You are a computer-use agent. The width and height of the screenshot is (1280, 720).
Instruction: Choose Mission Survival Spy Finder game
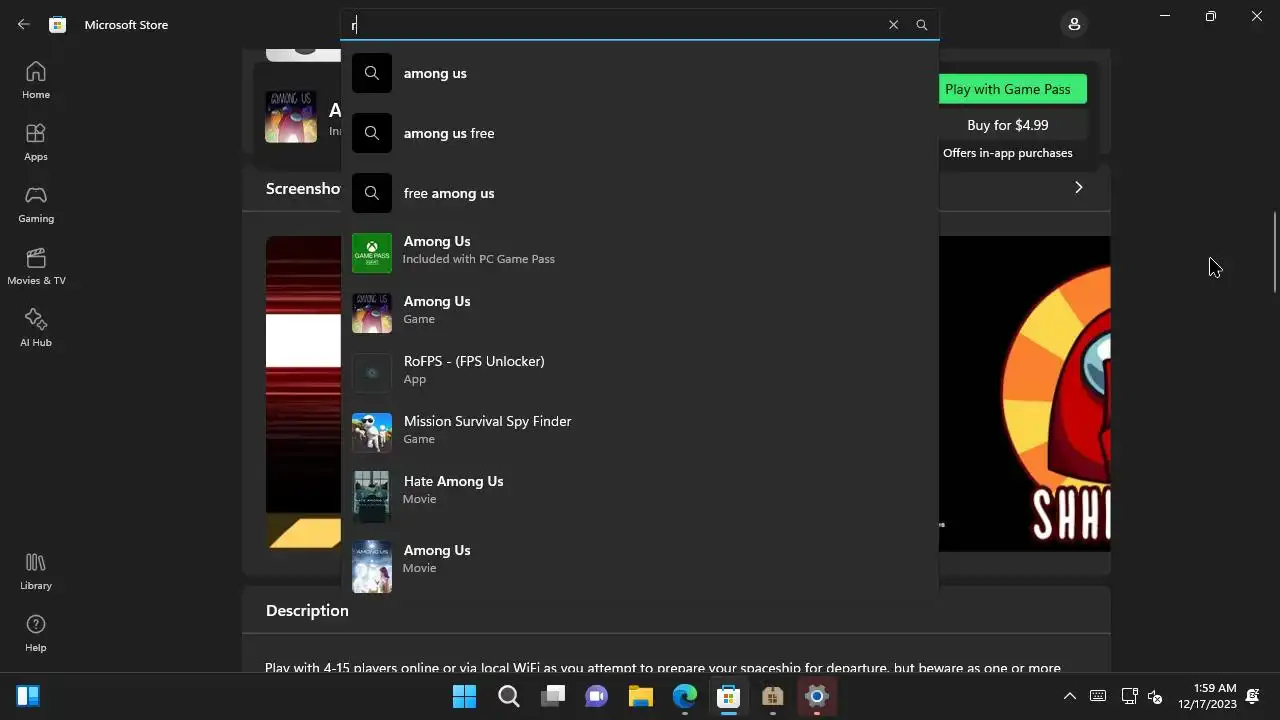(640, 433)
